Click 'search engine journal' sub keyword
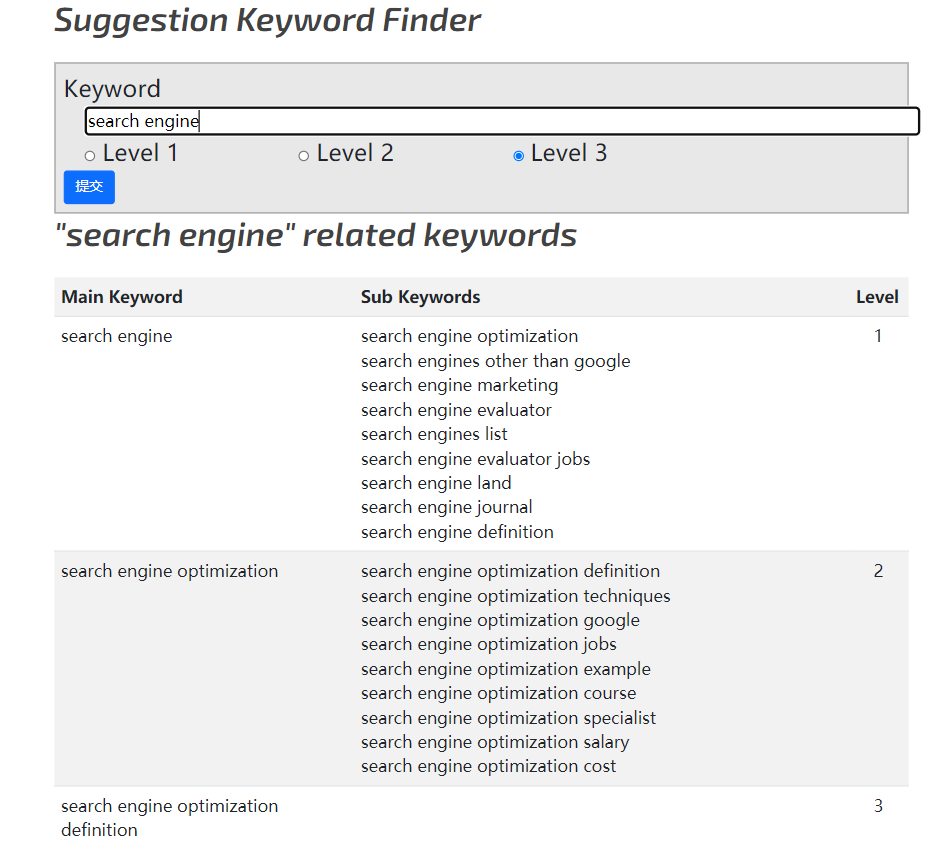The height and width of the screenshot is (842, 948). (446, 507)
